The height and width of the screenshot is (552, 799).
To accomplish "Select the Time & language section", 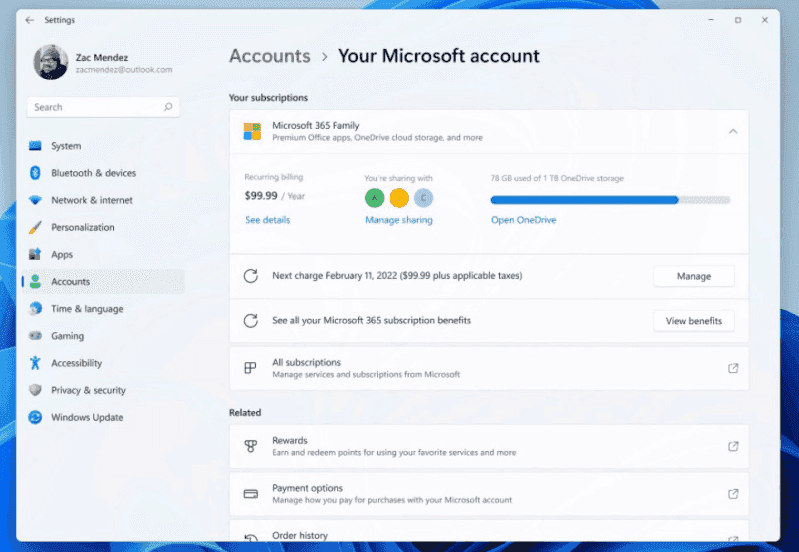I will (x=87, y=308).
